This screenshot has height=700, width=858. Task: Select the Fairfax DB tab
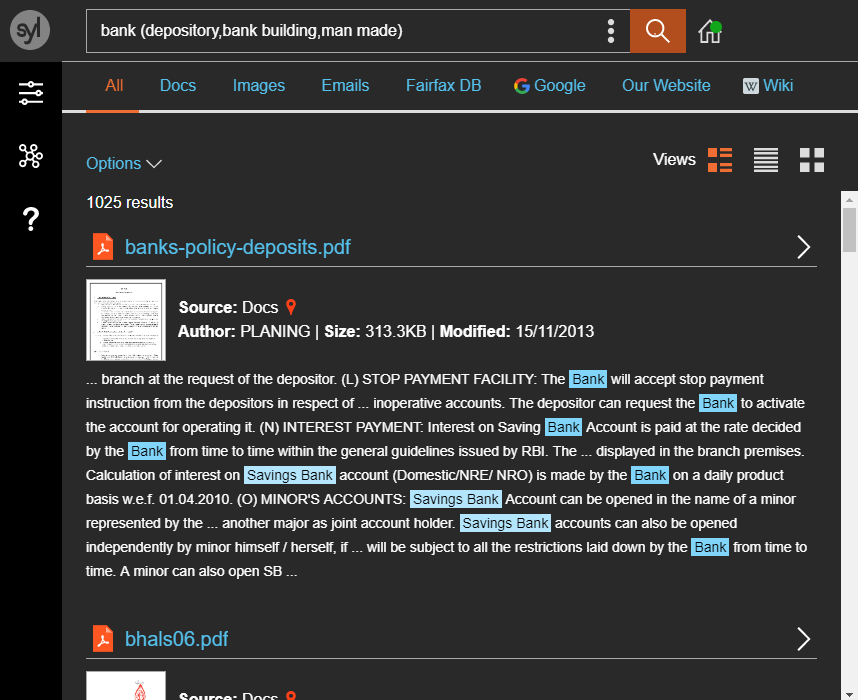(x=443, y=86)
